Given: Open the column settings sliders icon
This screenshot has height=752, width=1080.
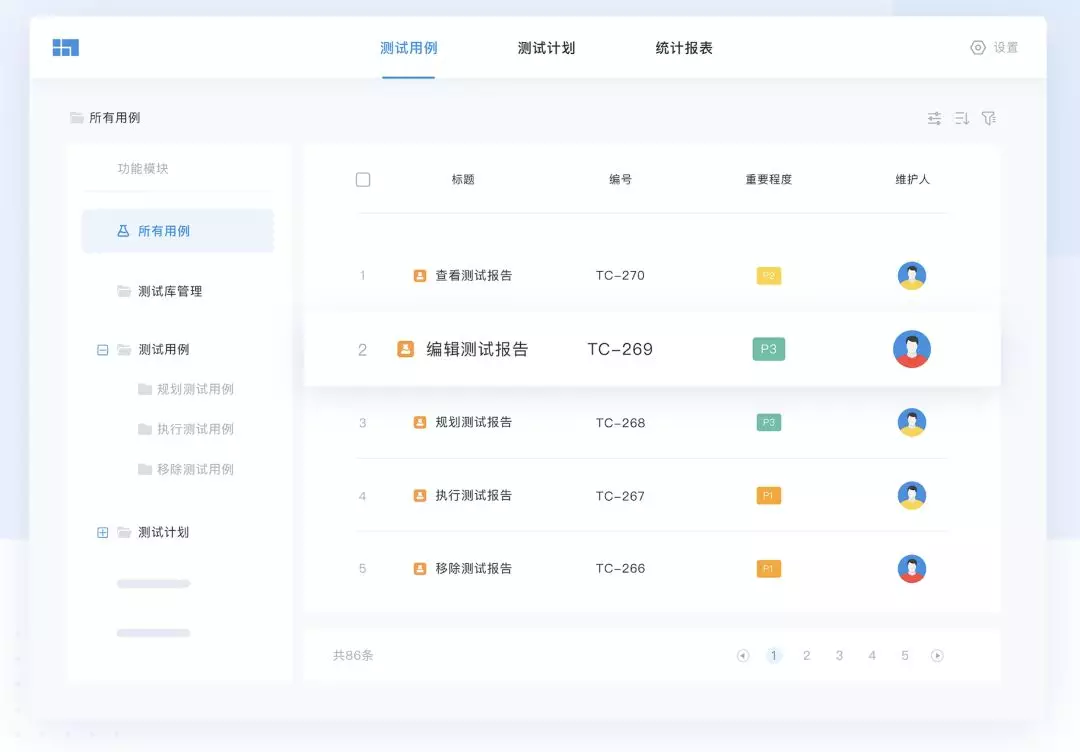Looking at the screenshot, I should pyautogui.click(x=934, y=118).
